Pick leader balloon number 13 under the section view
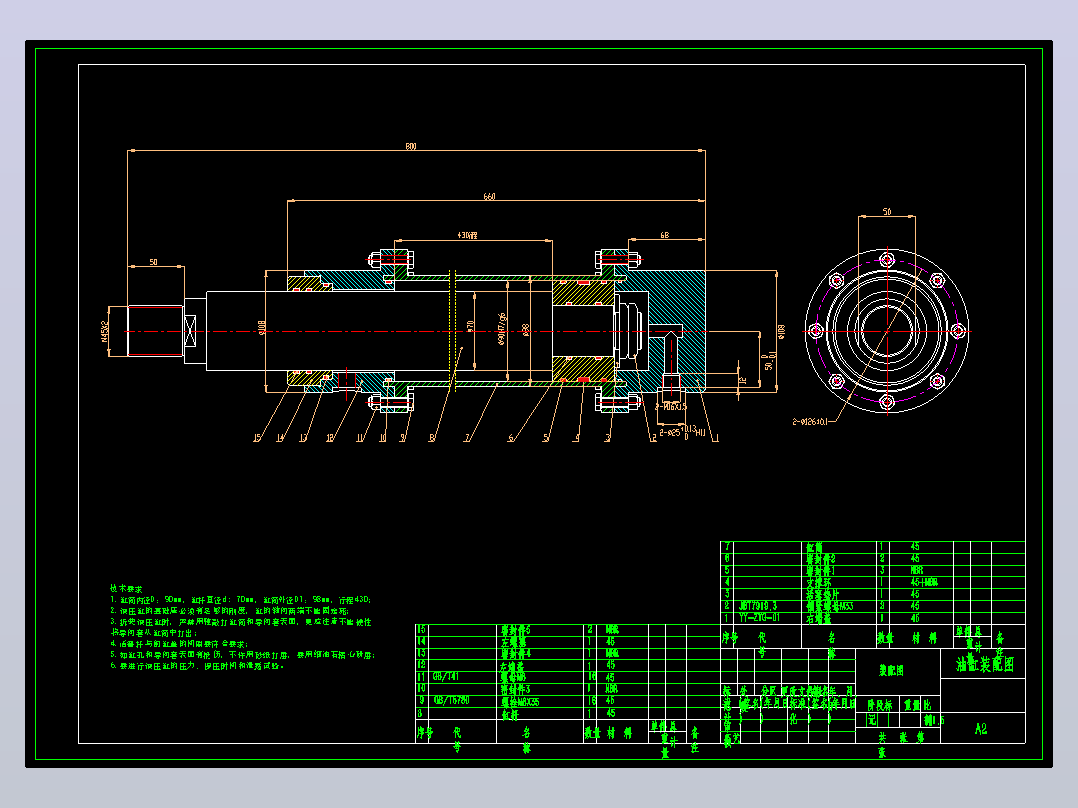Viewport: 1078px width, 808px height. pos(303,438)
